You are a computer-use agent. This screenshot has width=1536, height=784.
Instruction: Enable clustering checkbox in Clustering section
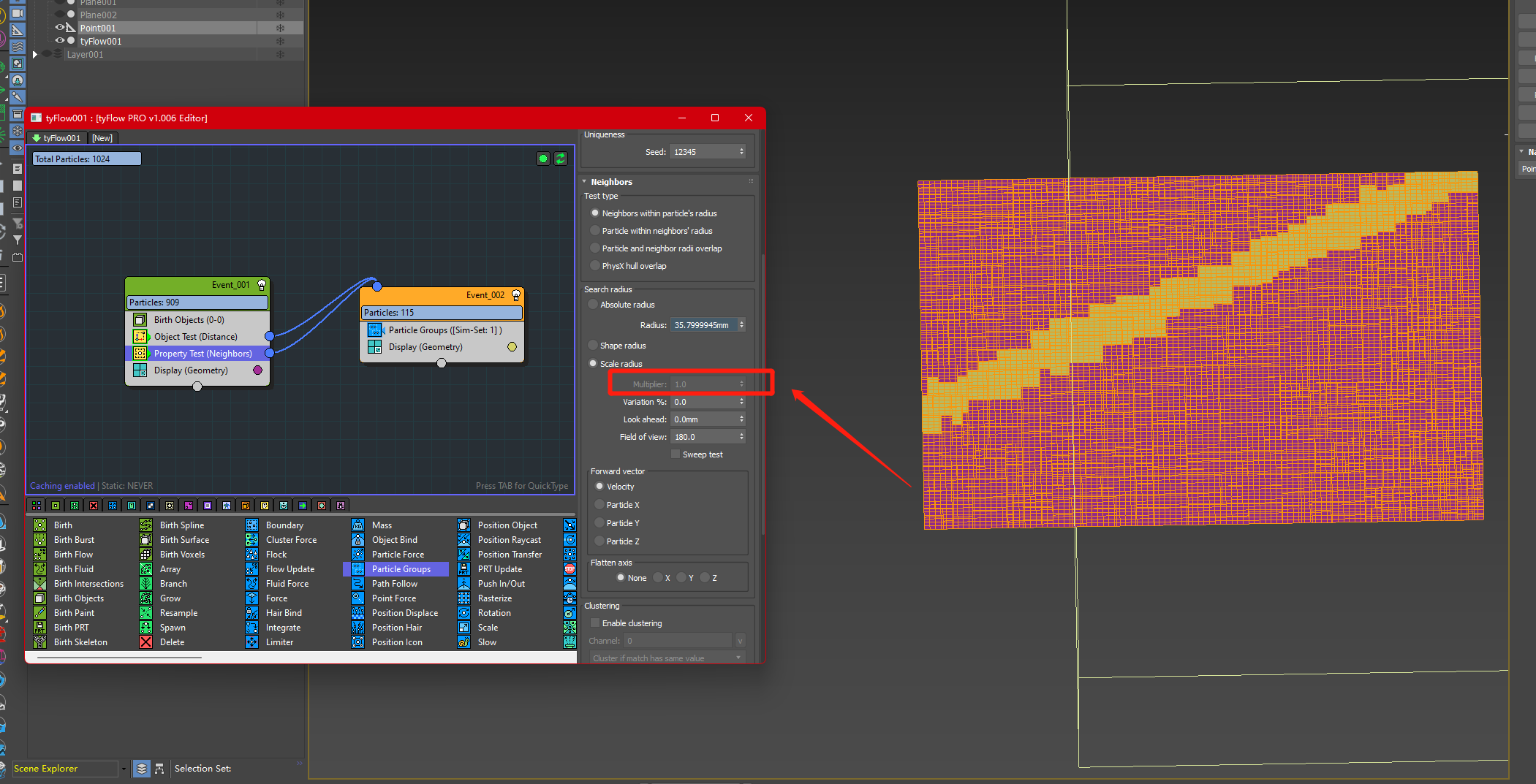(595, 623)
